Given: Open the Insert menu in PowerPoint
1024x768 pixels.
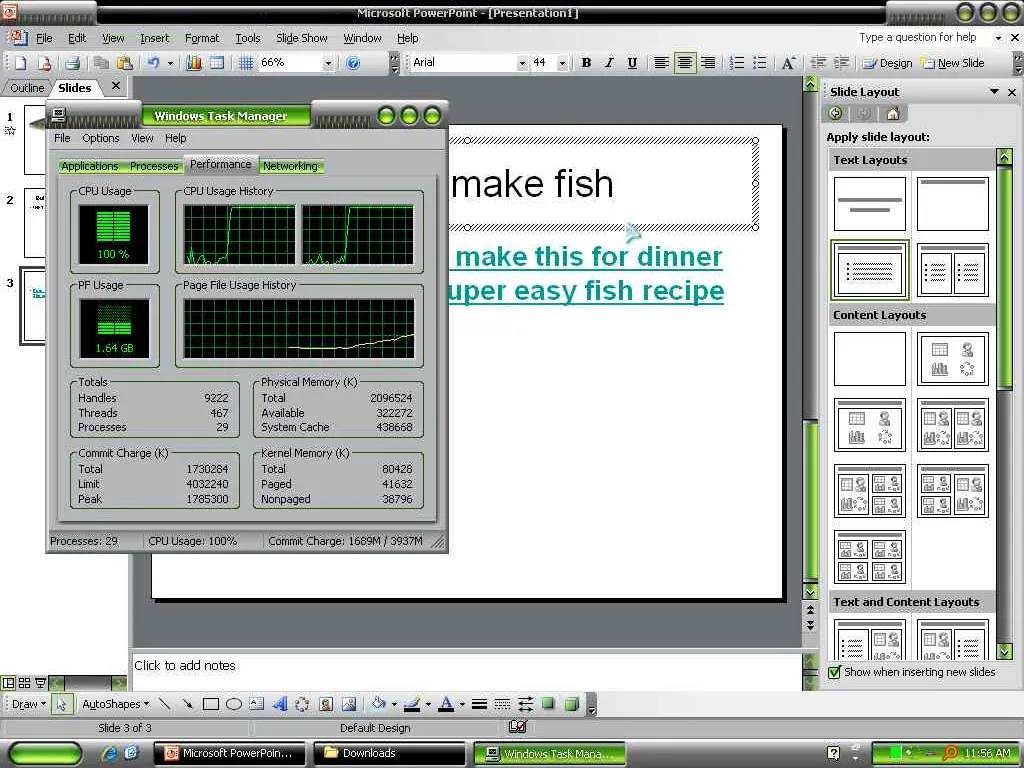Looking at the screenshot, I should tap(154, 38).
